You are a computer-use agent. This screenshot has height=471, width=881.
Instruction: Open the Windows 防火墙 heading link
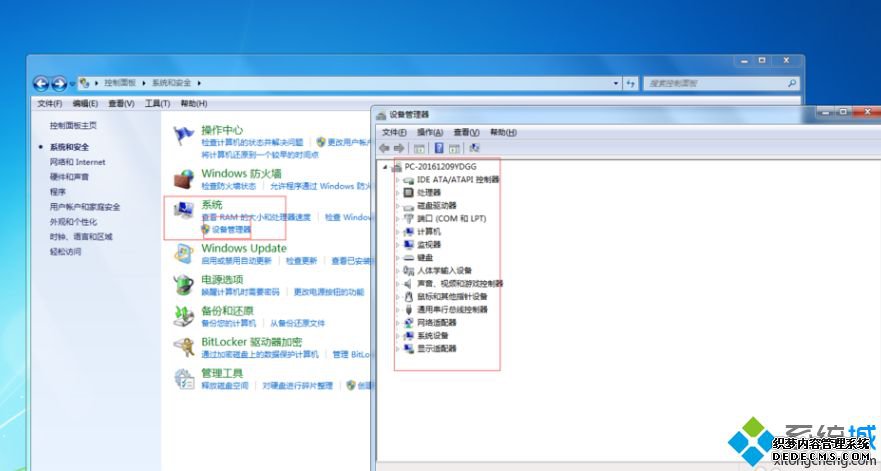pos(241,174)
